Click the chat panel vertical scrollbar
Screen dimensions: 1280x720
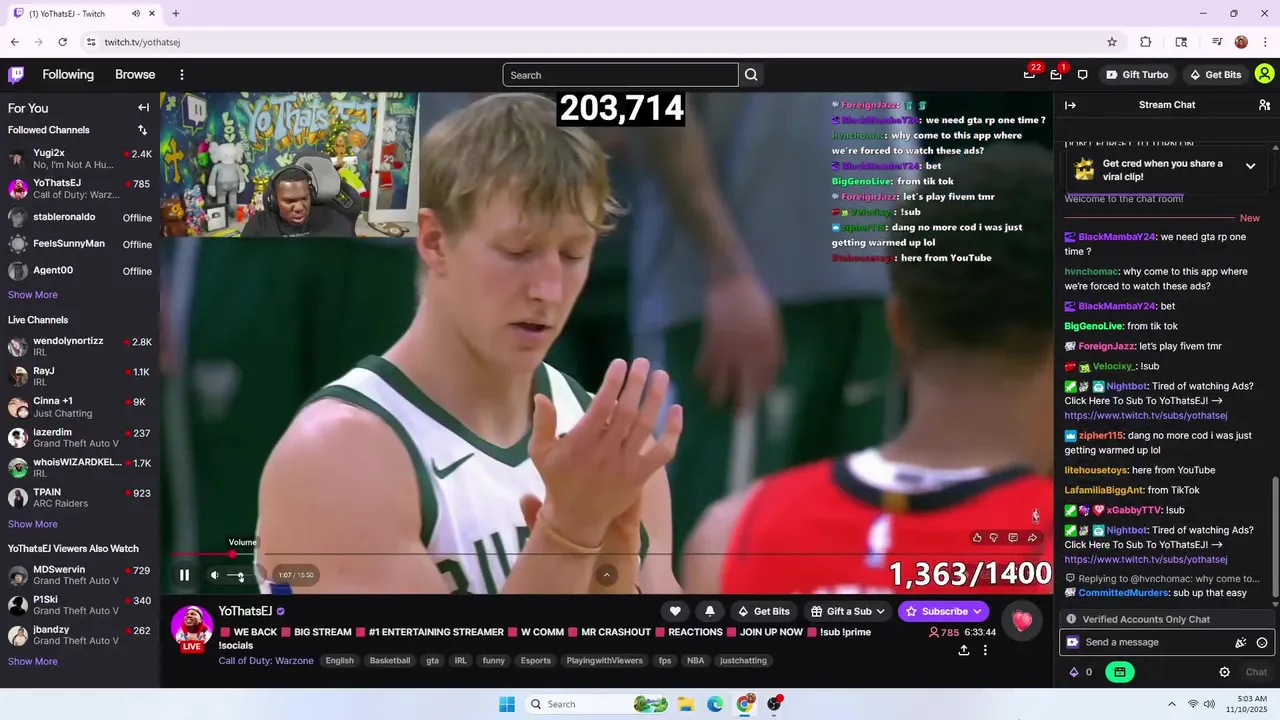point(1275,537)
